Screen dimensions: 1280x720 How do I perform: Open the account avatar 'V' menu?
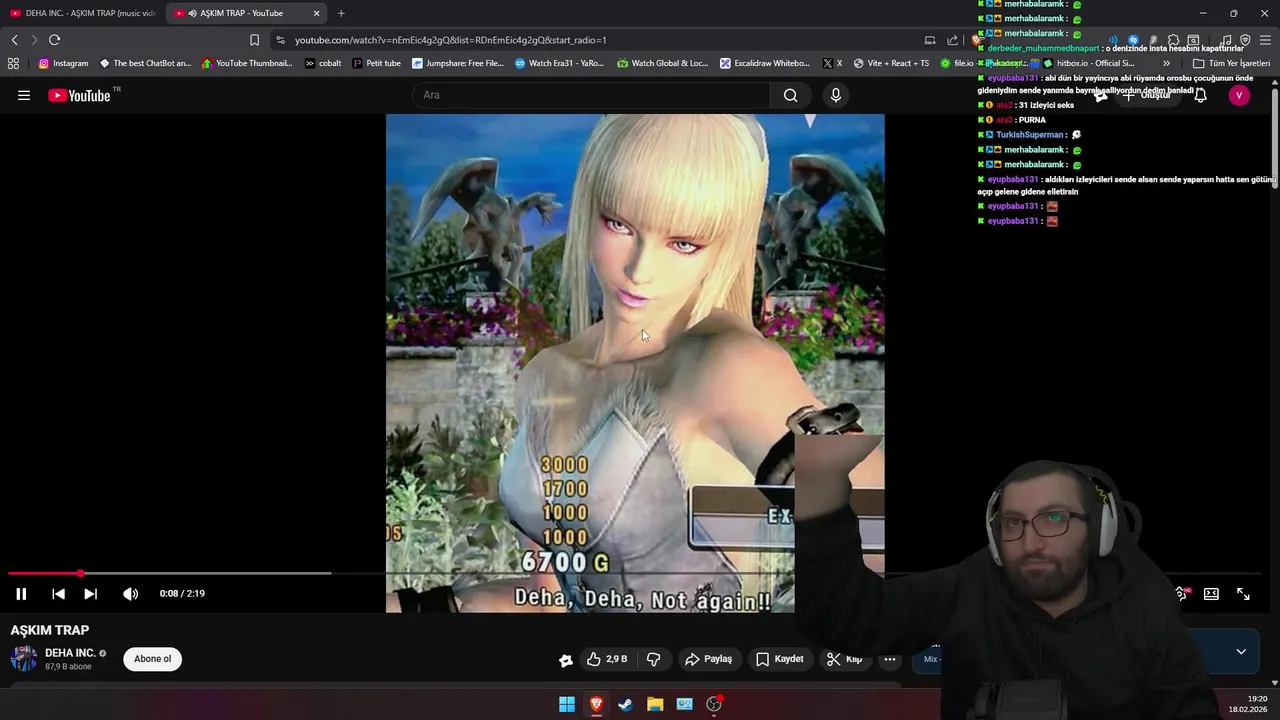click(1239, 95)
